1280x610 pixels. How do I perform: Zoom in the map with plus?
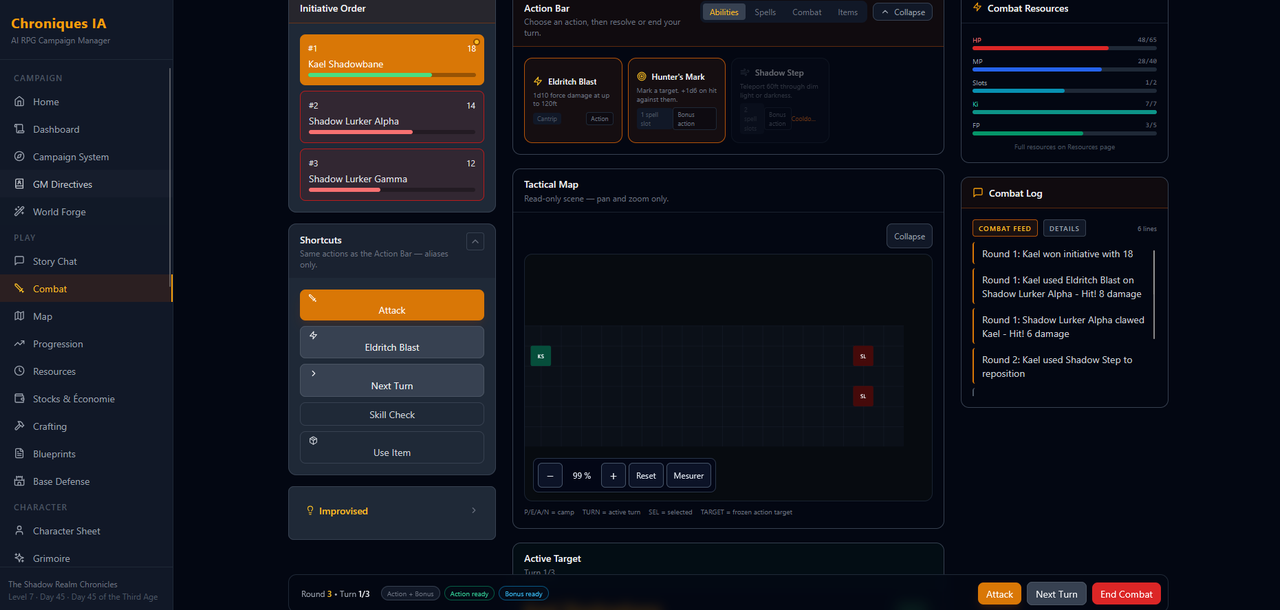613,476
